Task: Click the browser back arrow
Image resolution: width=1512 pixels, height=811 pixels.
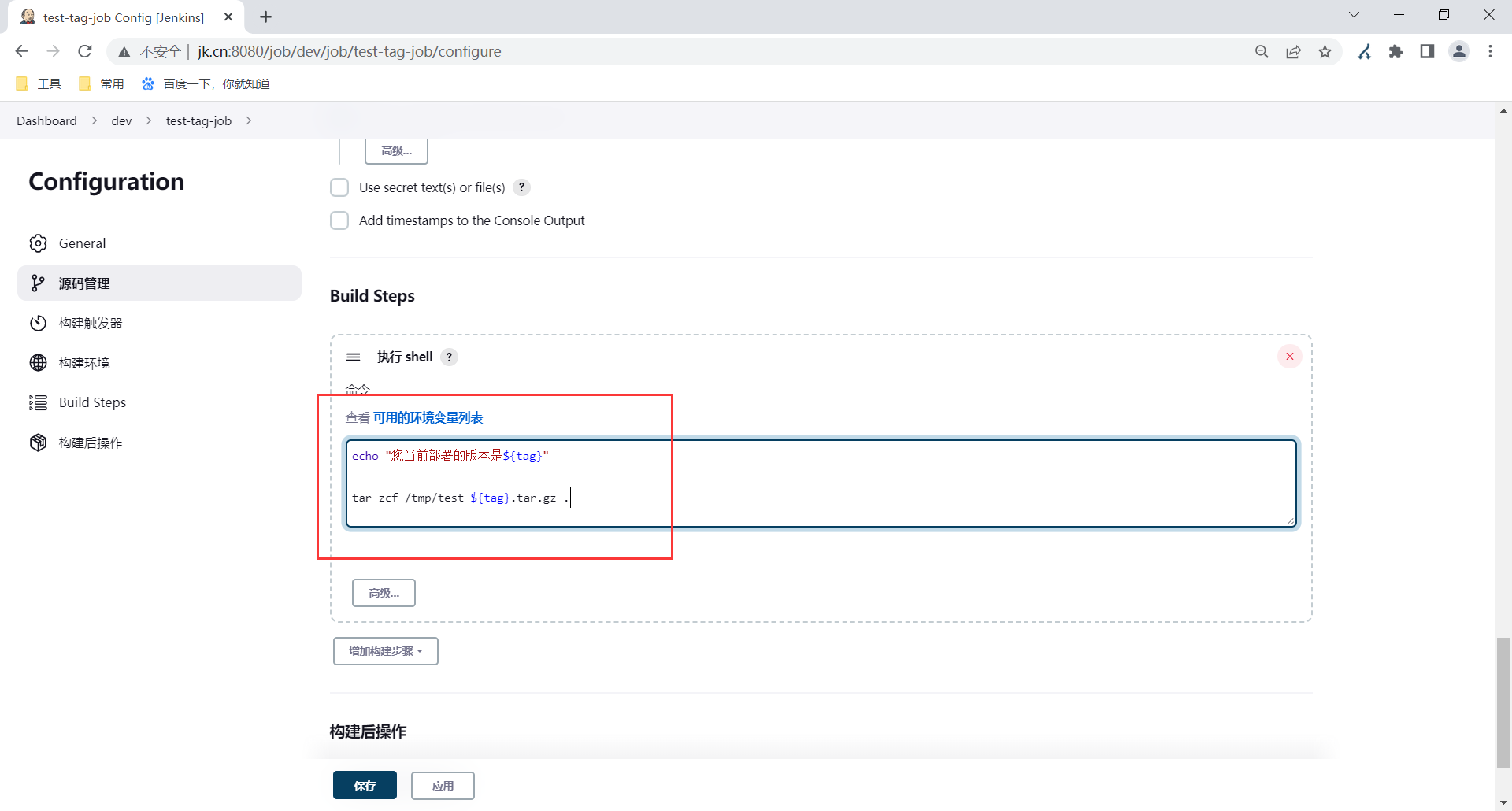Action: click(x=21, y=51)
